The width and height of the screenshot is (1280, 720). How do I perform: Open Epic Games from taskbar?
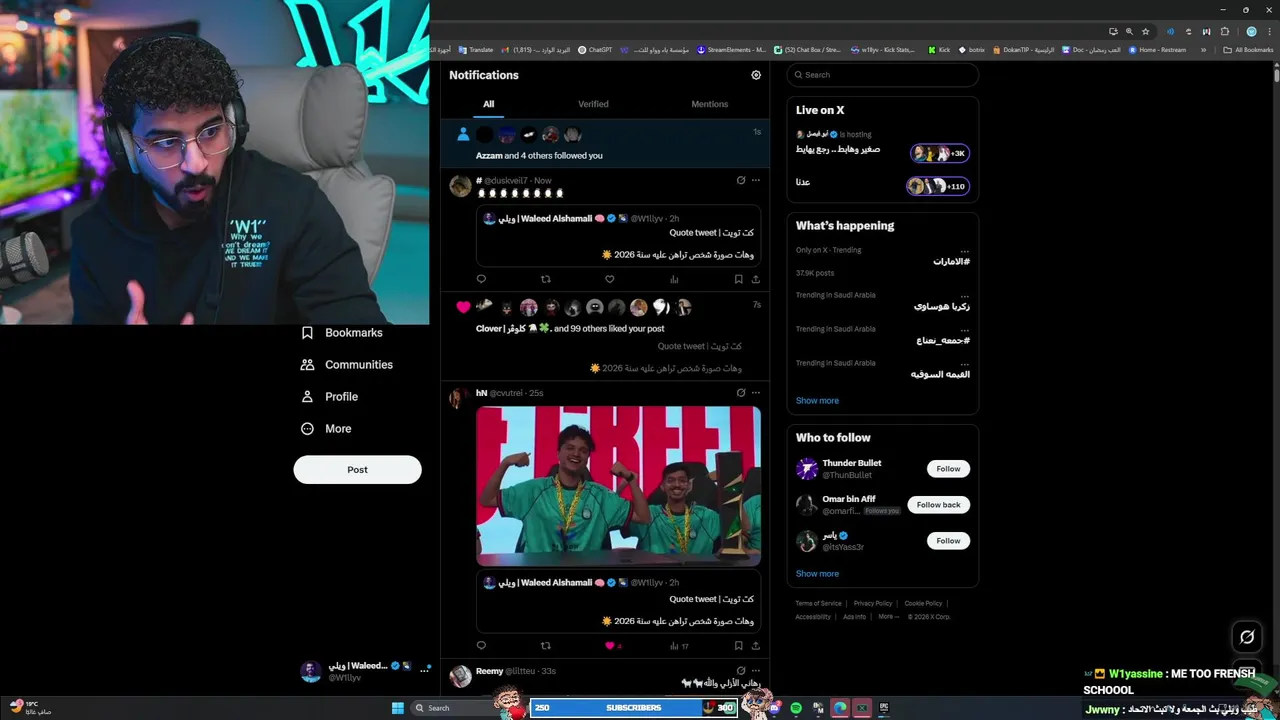pos(884,708)
